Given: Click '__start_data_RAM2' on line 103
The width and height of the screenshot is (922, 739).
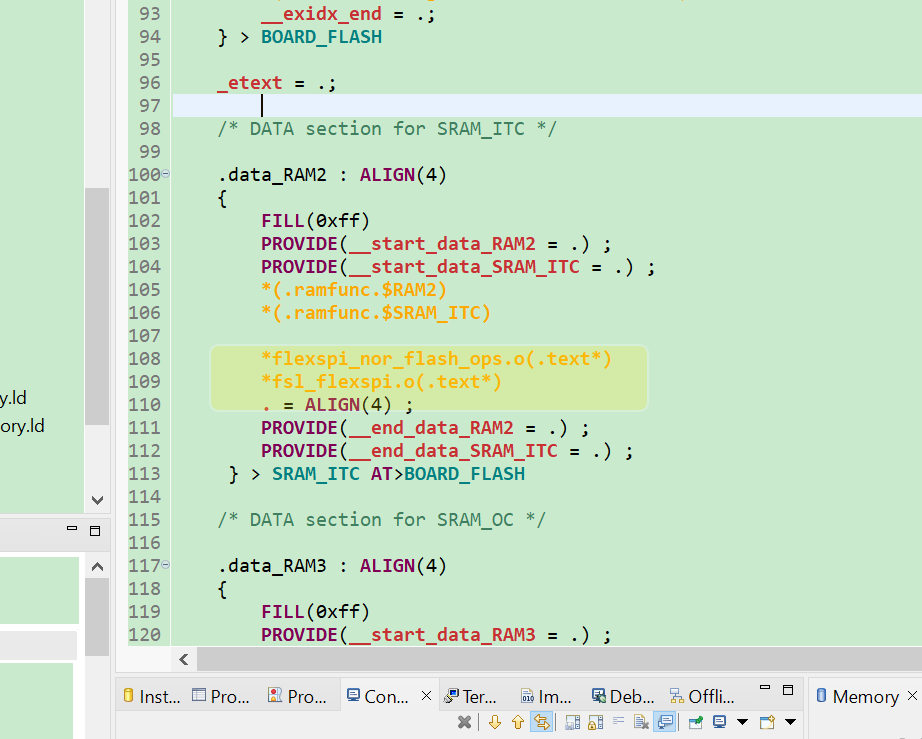Looking at the screenshot, I should pos(442,243).
